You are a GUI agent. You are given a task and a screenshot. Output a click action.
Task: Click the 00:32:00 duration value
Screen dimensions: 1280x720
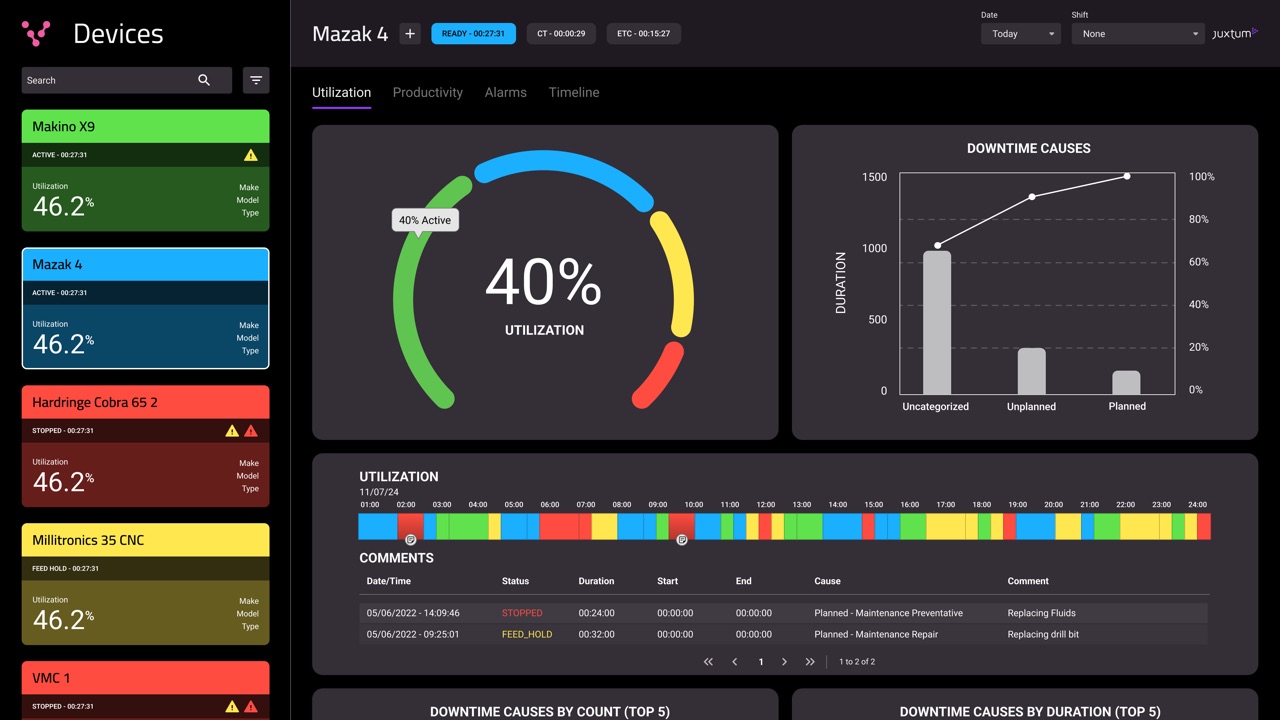(597, 634)
